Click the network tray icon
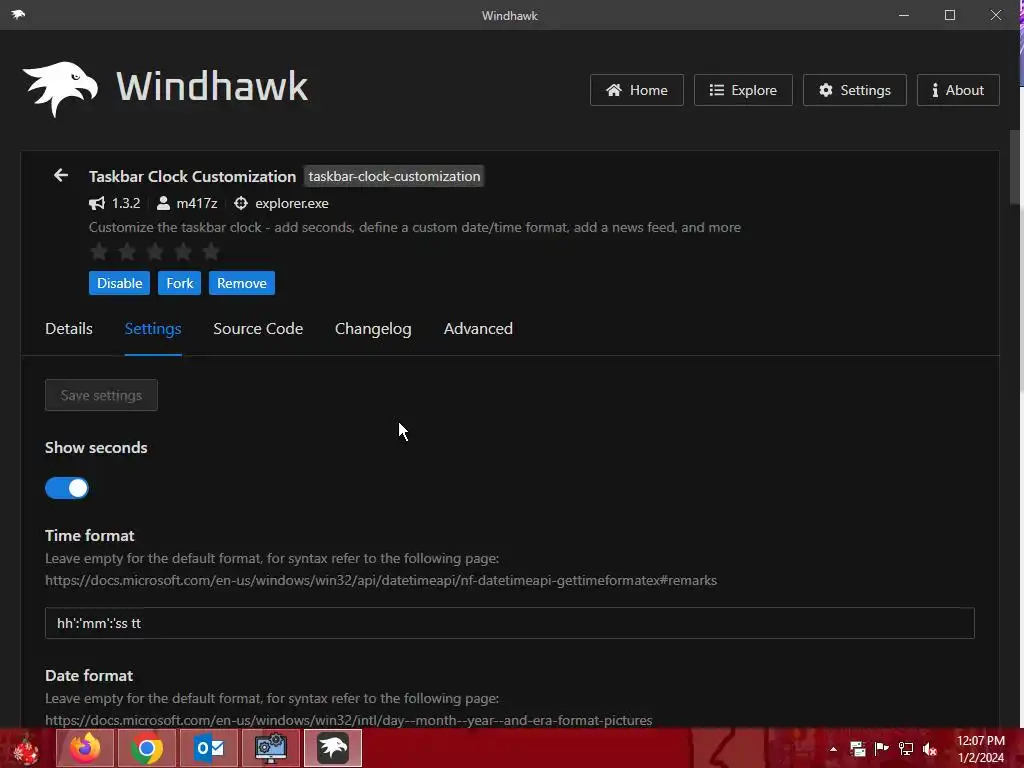The height and width of the screenshot is (768, 1024). [x=906, y=749]
